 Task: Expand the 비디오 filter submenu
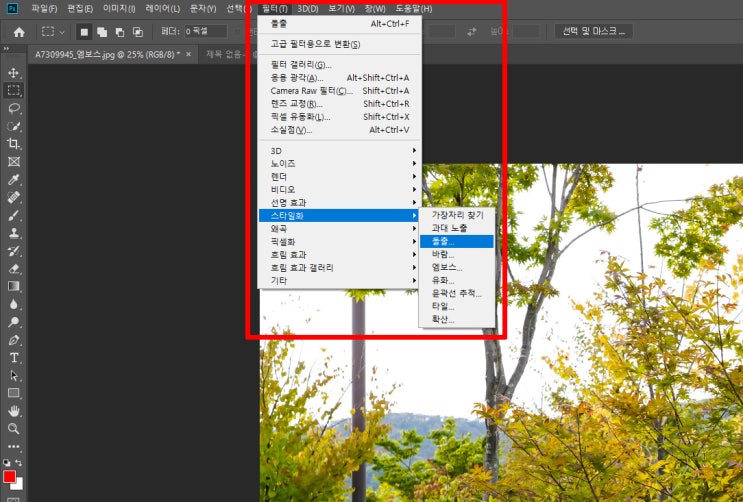339,190
